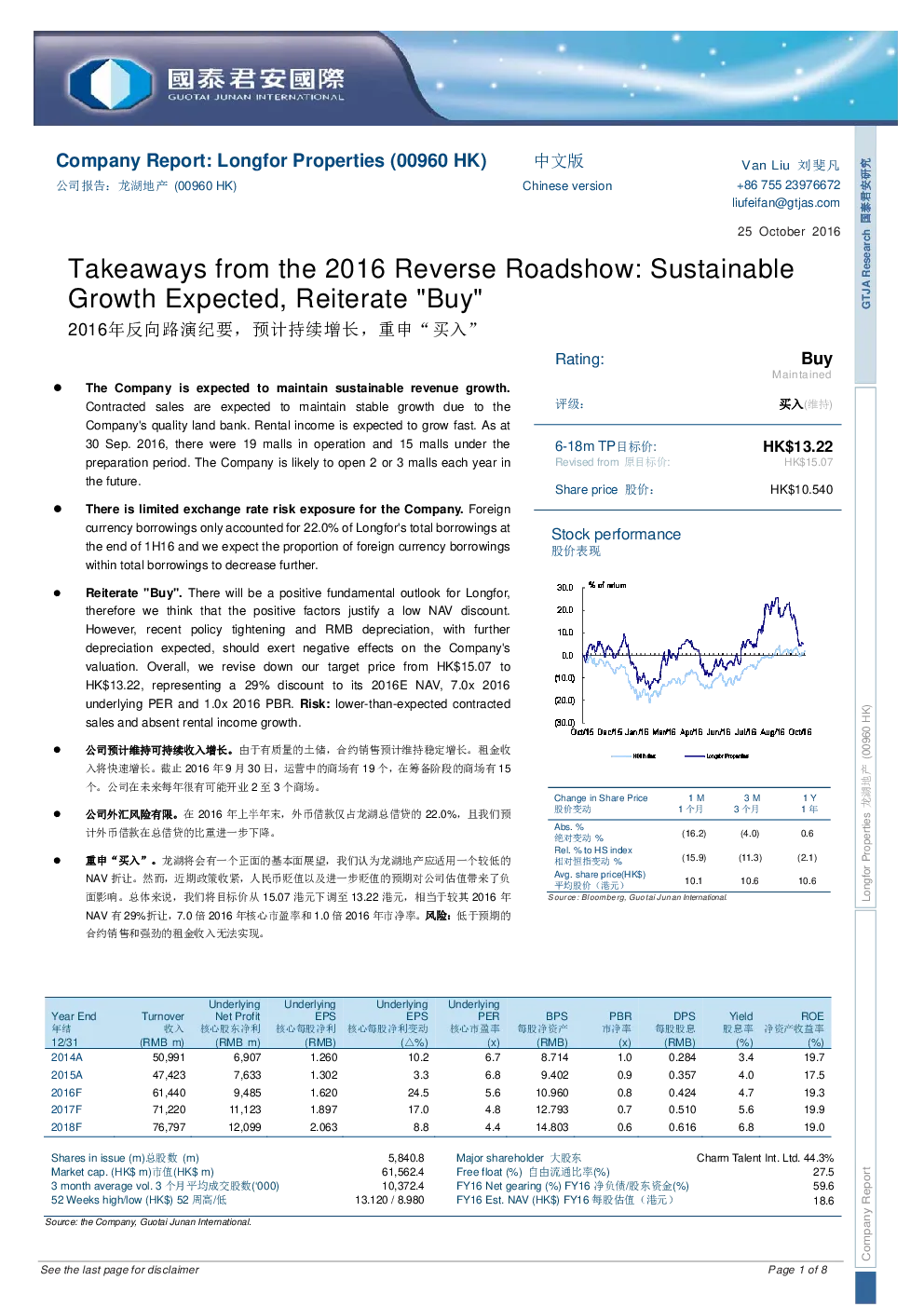Click phone number +86 755 23976672

[788, 184]
